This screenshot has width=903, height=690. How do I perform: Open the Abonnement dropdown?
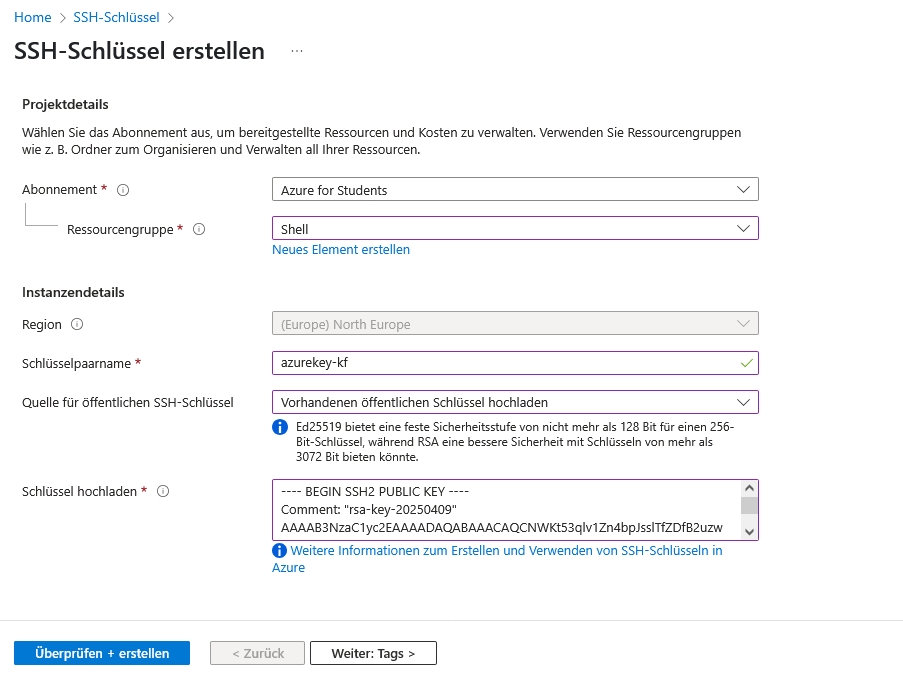[x=514, y=190]
